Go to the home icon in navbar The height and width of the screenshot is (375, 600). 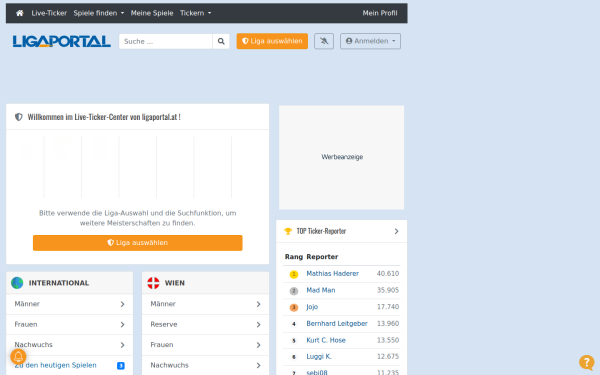tap(20, 13)
